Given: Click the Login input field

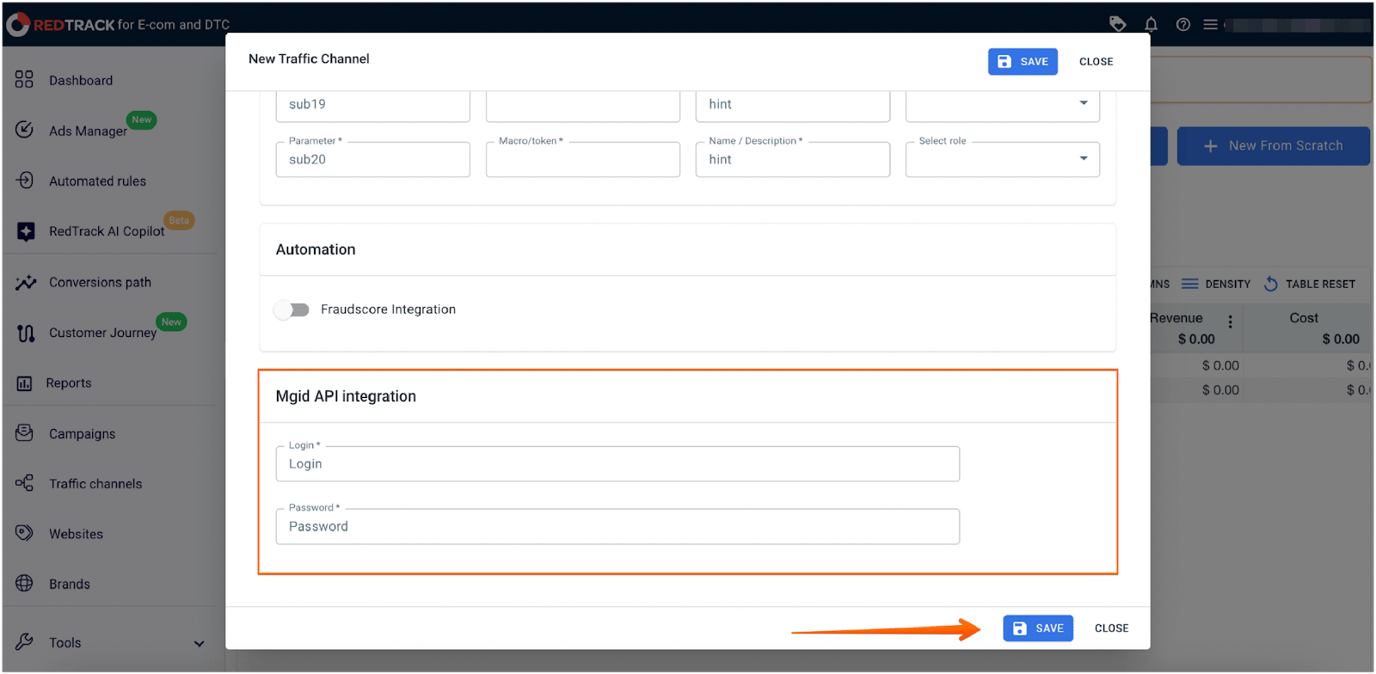Looking at the screenshot, I should pyautogui.click(x=617, y=463).
